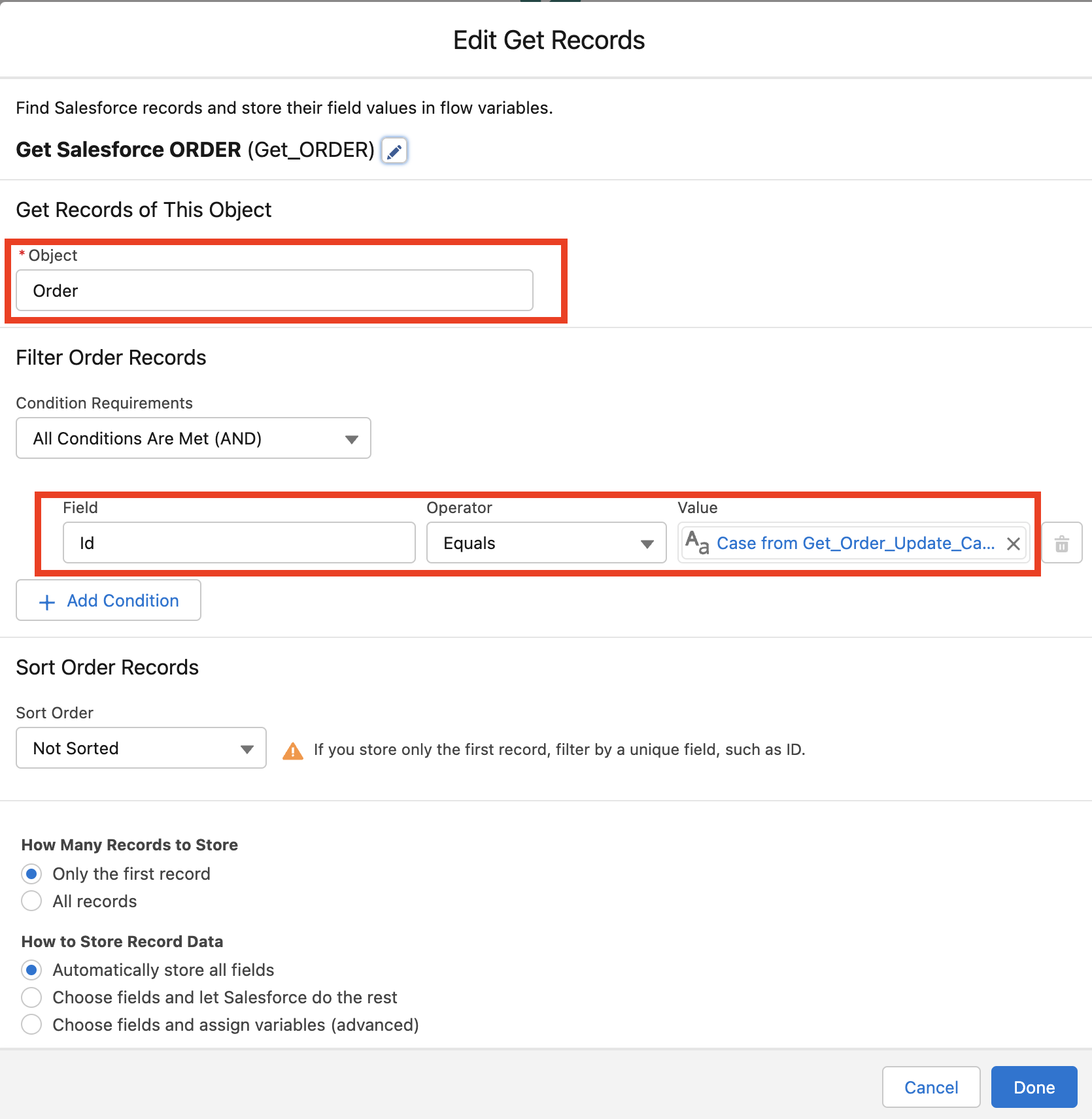Open the Not Sorted sort order dropdown
The width and height of the screenshot is (1092, 1119).
click(141, 748)
